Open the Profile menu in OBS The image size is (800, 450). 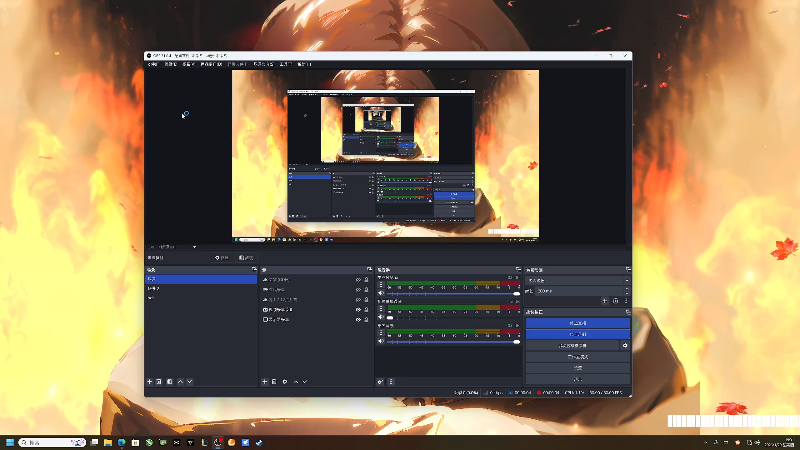[x=237, y=64]
